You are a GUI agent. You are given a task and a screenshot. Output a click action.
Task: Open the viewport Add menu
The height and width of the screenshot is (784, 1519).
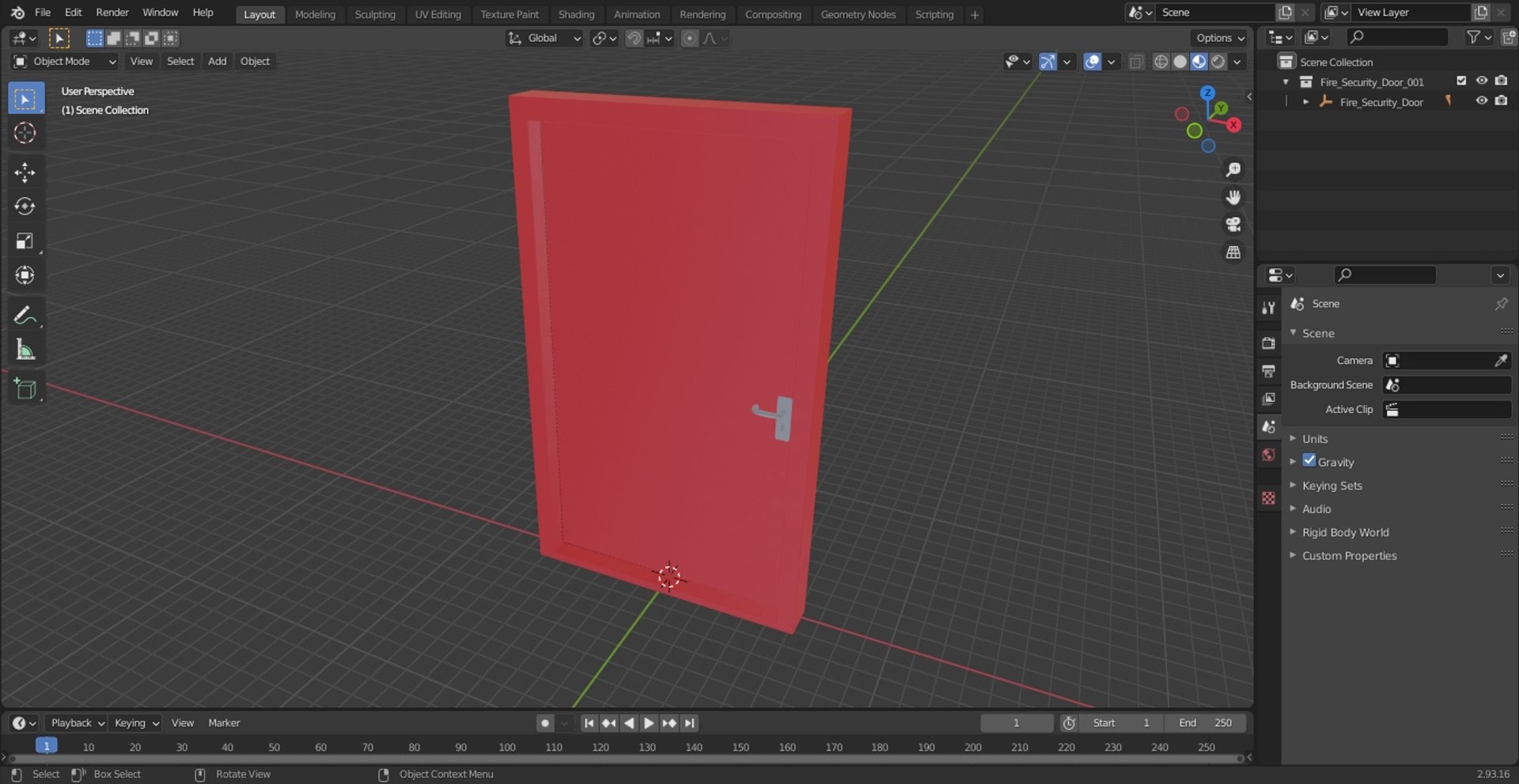click(x=217, y=62)
